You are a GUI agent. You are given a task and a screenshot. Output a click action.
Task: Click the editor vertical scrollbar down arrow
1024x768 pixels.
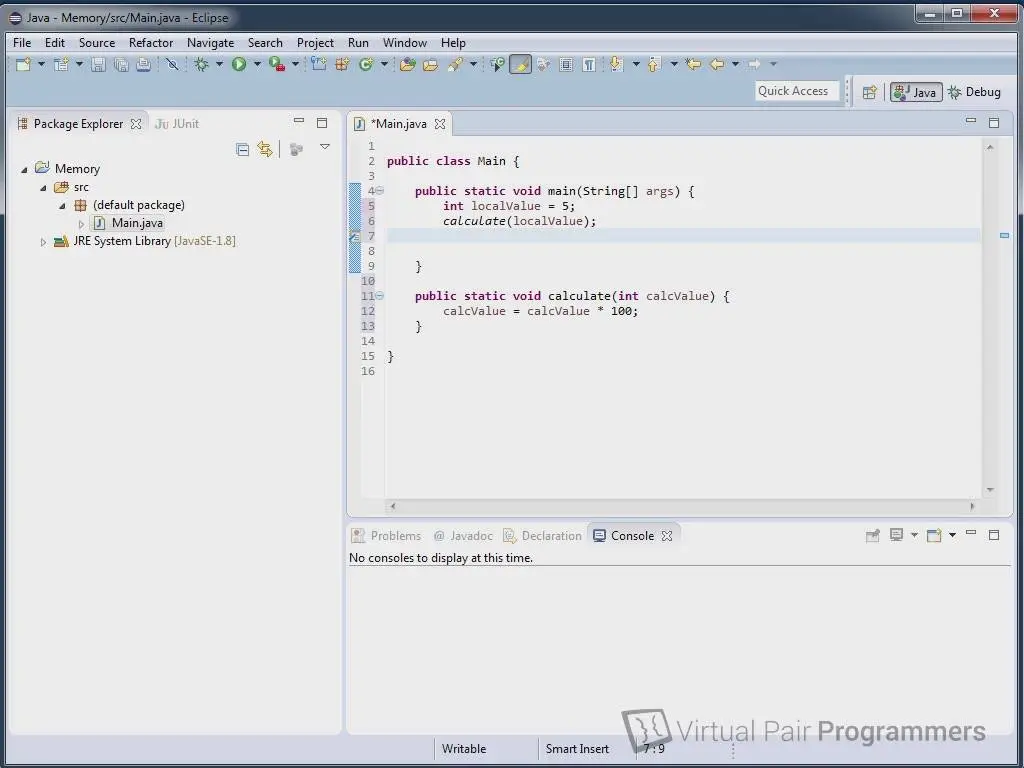990,490
